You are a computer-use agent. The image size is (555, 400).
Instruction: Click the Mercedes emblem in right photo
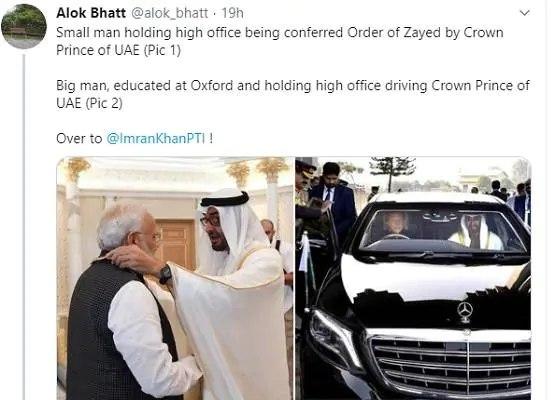465,311
